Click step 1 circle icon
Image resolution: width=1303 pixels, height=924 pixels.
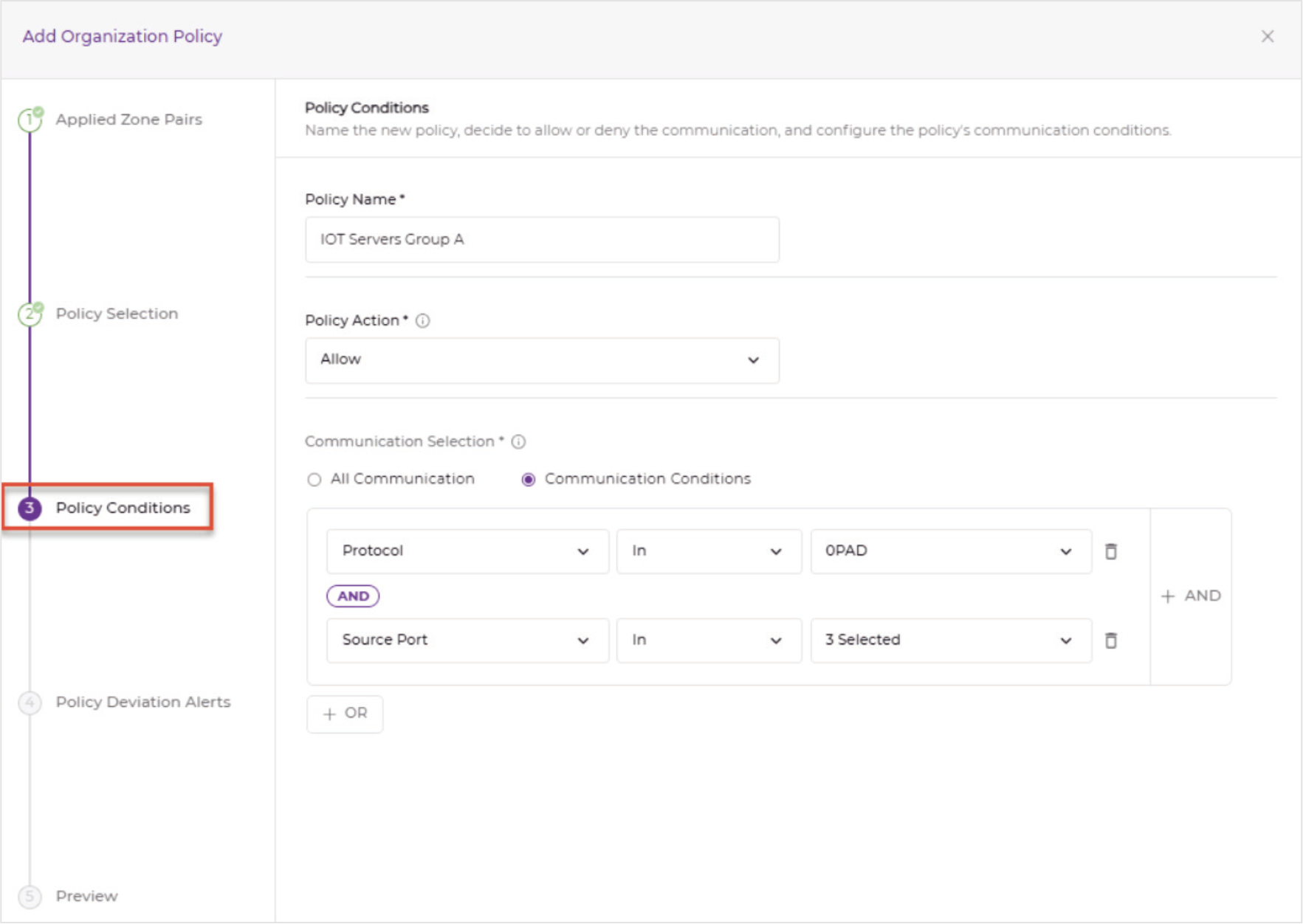pos(30,120)
